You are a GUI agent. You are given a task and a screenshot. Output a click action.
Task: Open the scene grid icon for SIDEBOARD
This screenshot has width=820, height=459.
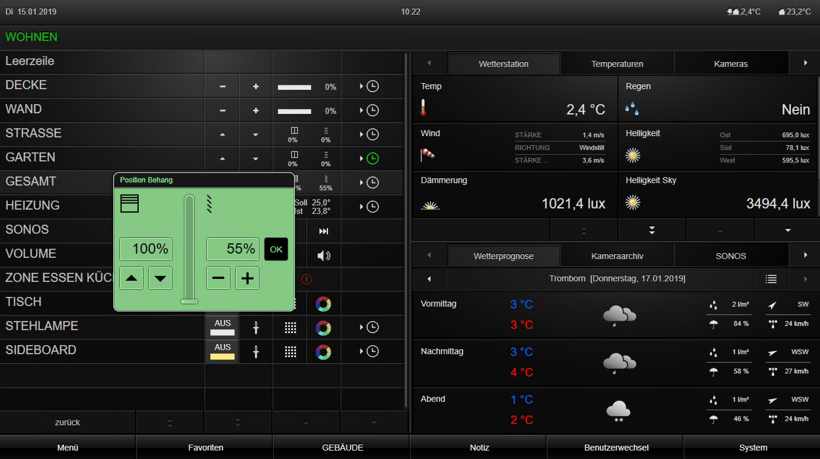(290, 352)
